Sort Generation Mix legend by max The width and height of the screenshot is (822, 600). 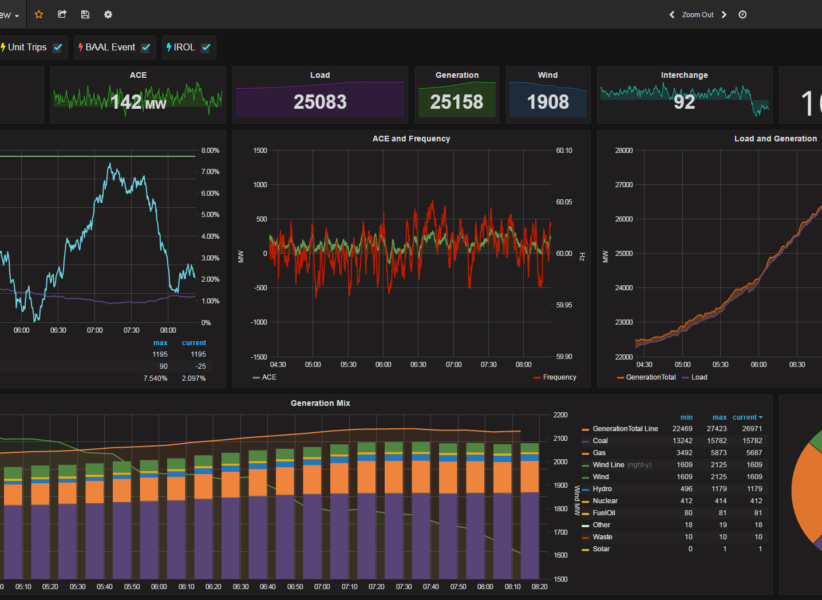point(719,417)
